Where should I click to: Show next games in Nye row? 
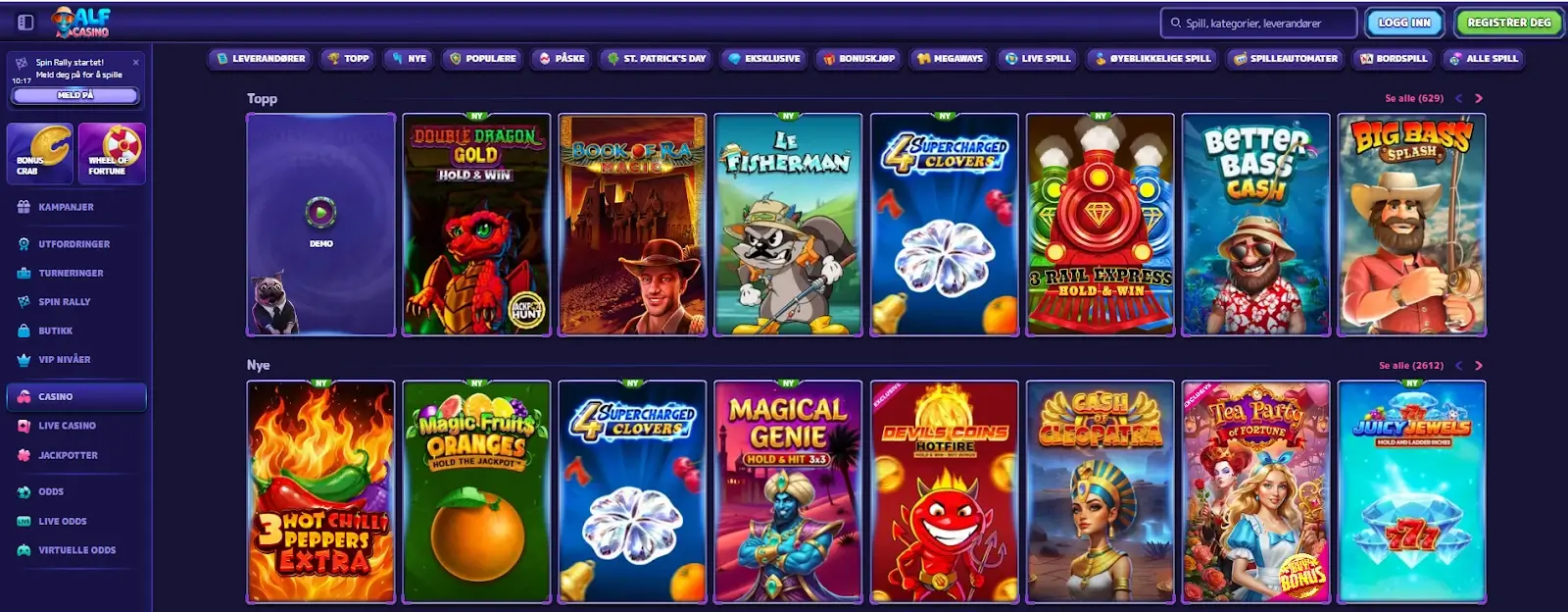(x=1479, y=365)
